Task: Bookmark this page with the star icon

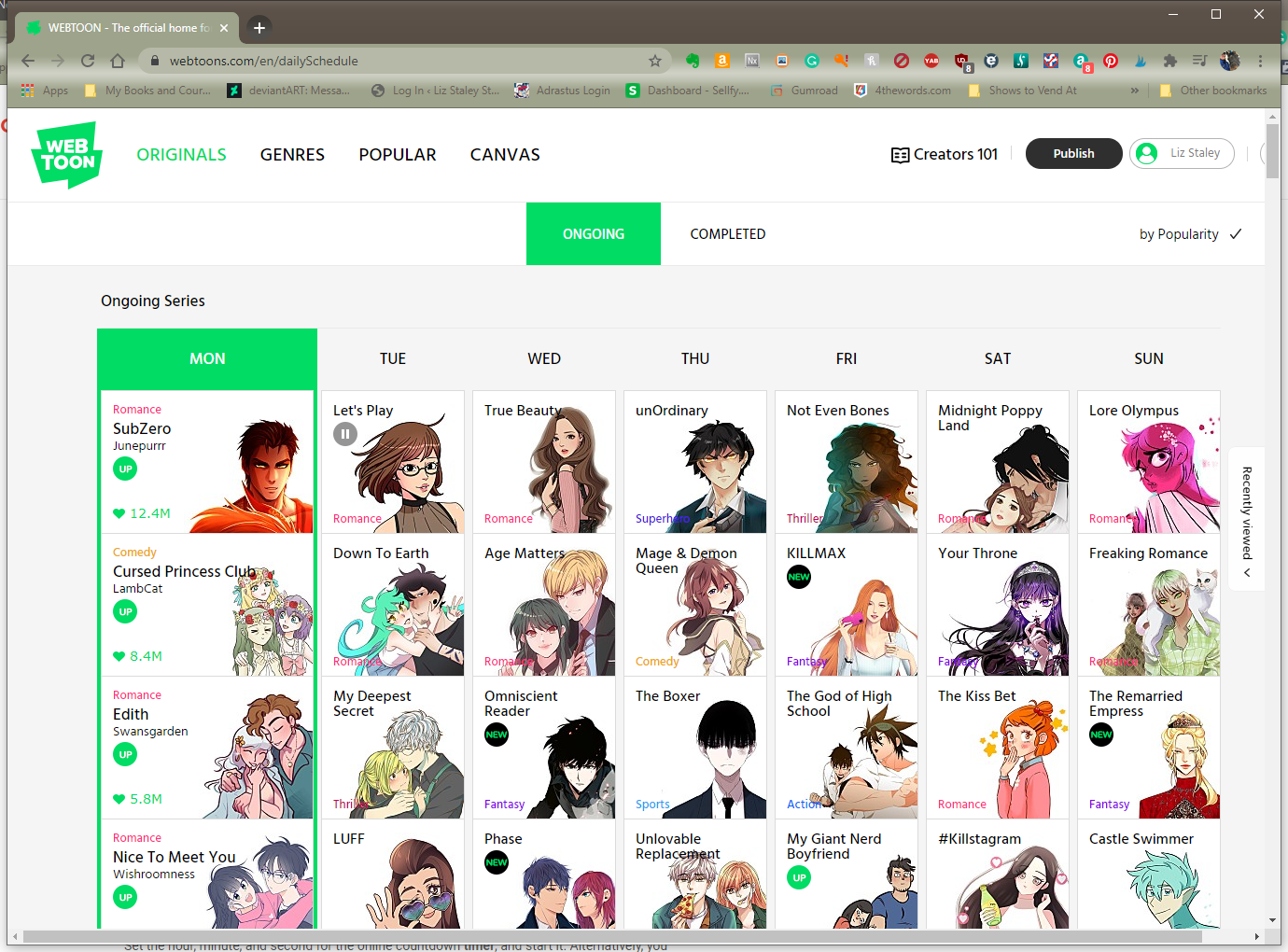Action: pyautogui.click(x=655, y=61)
